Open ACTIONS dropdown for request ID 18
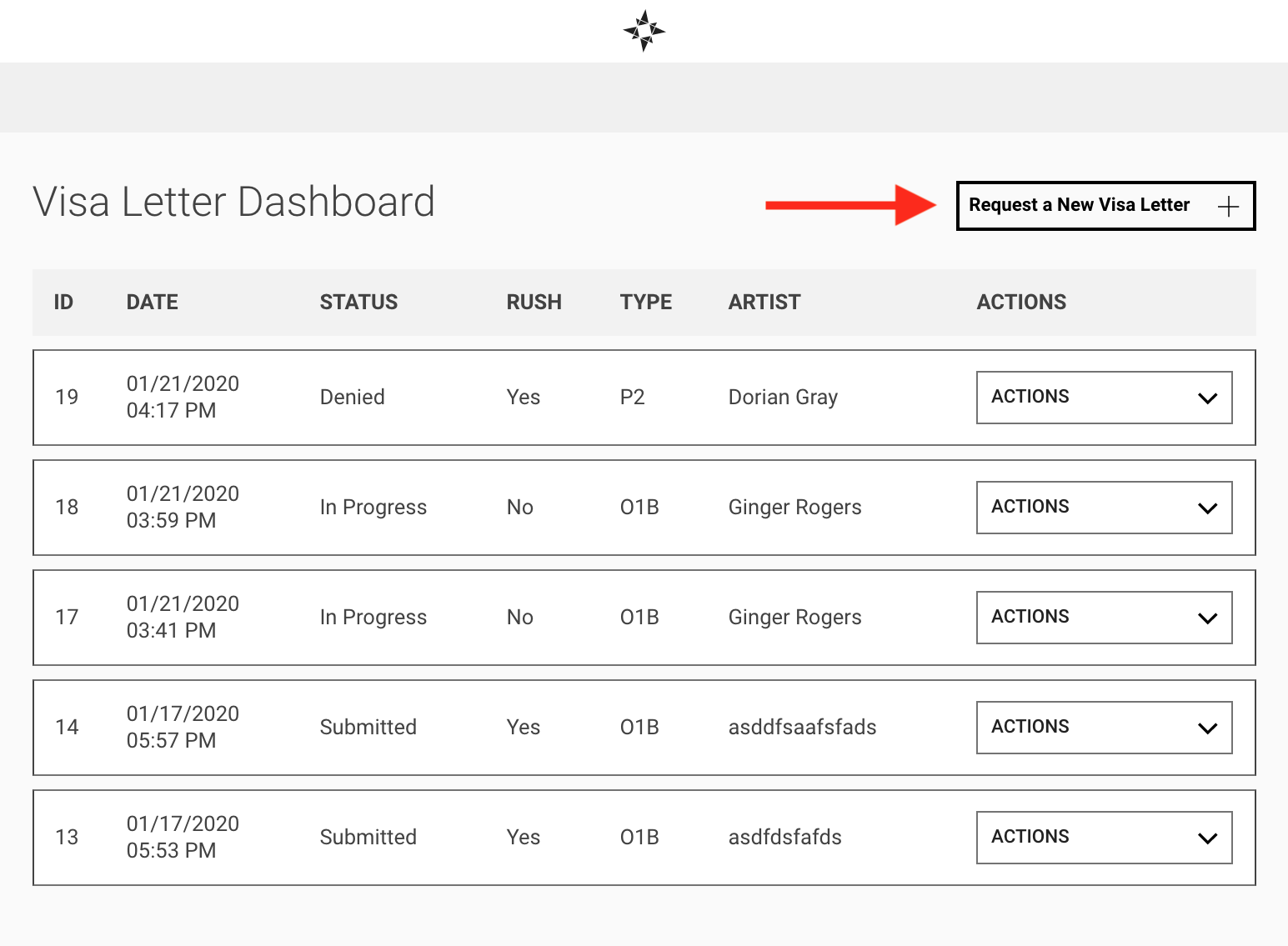This screenshot has height=946, width=1288. [x=1104, y=508]
